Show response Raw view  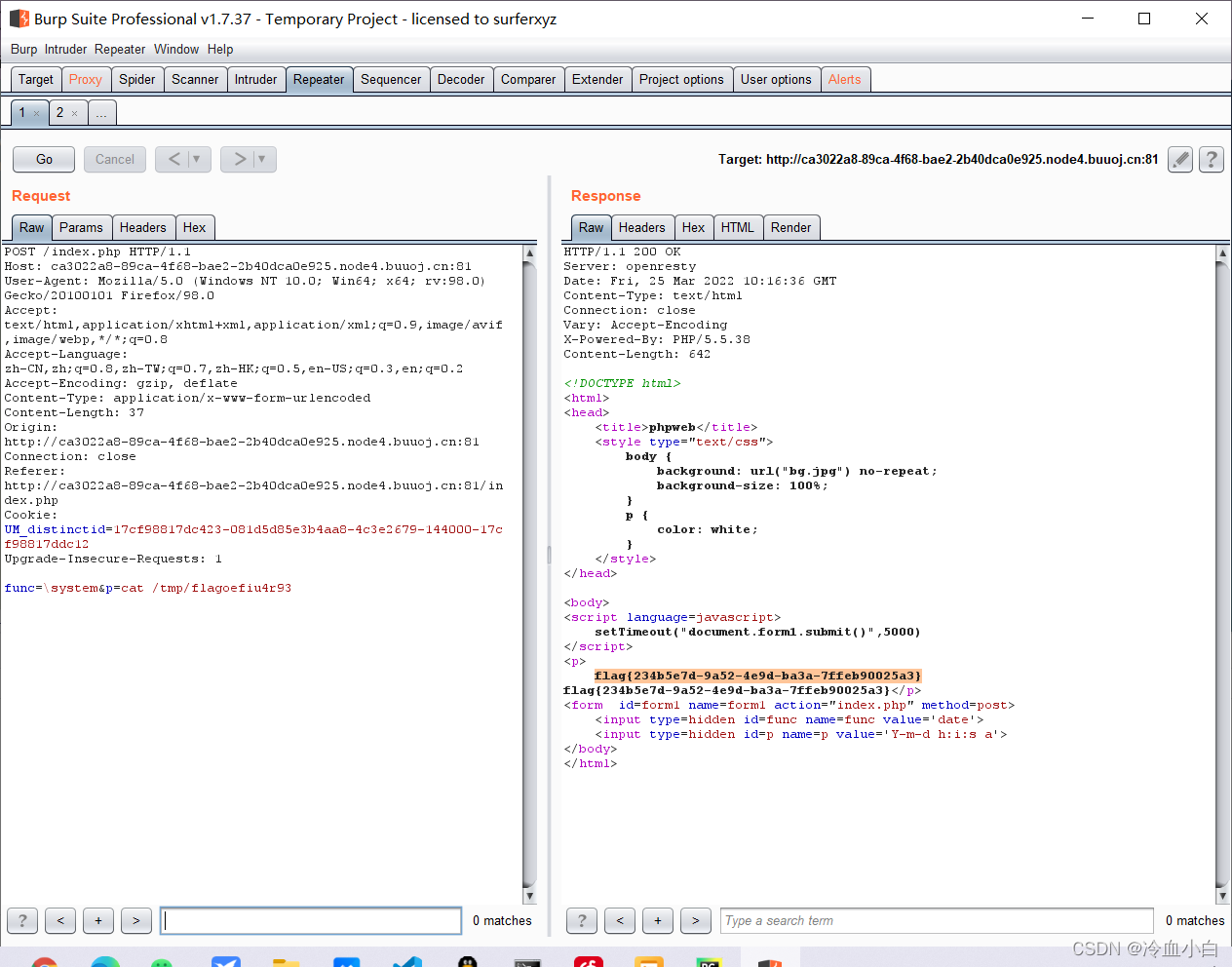click(592, 227)
